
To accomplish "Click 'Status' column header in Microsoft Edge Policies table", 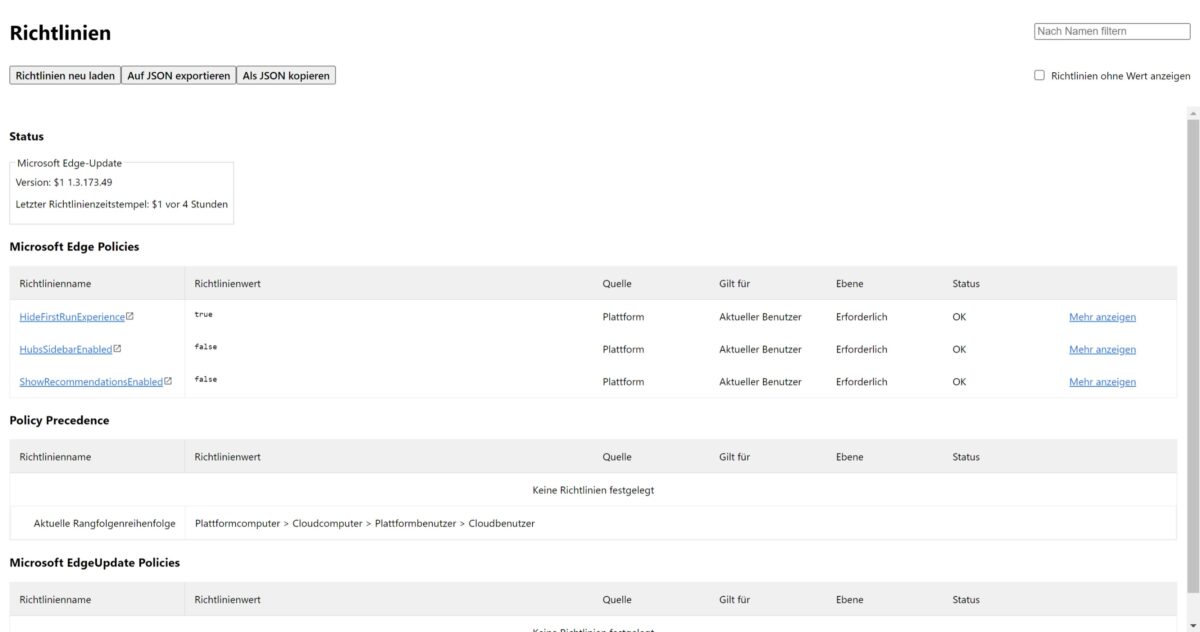I will coord(966,283).
